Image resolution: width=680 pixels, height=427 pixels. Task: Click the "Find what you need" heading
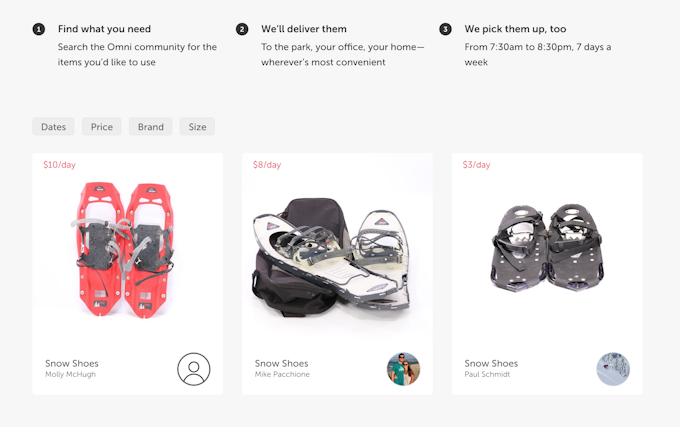point(104,29)
